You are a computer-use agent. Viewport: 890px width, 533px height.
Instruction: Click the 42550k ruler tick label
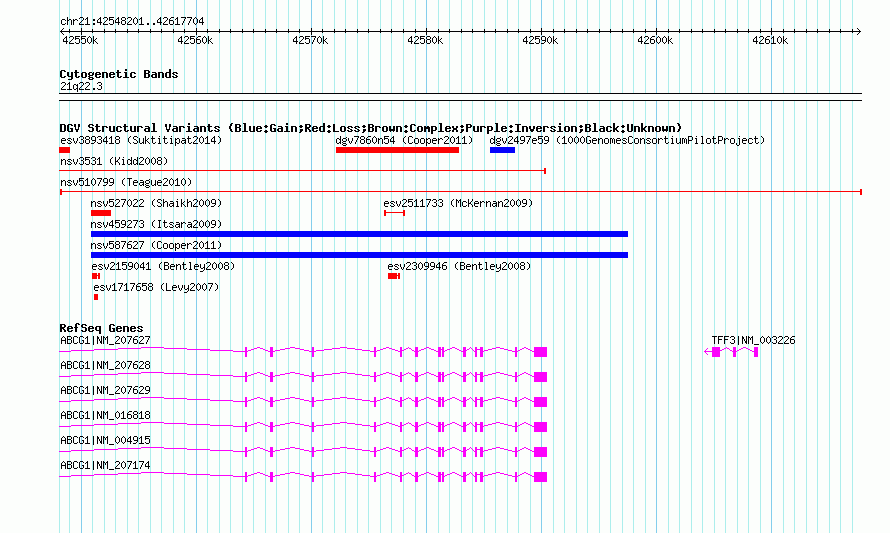[x=80, y=40]
